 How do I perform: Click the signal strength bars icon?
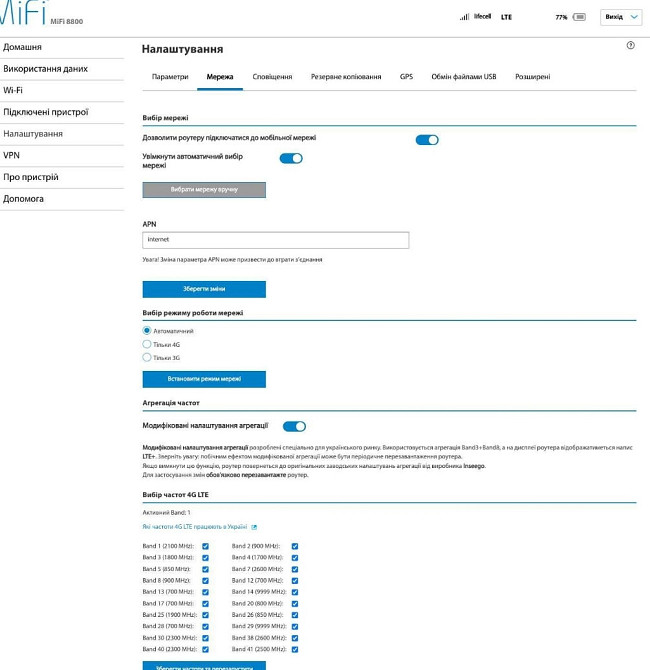click(464, 17)
